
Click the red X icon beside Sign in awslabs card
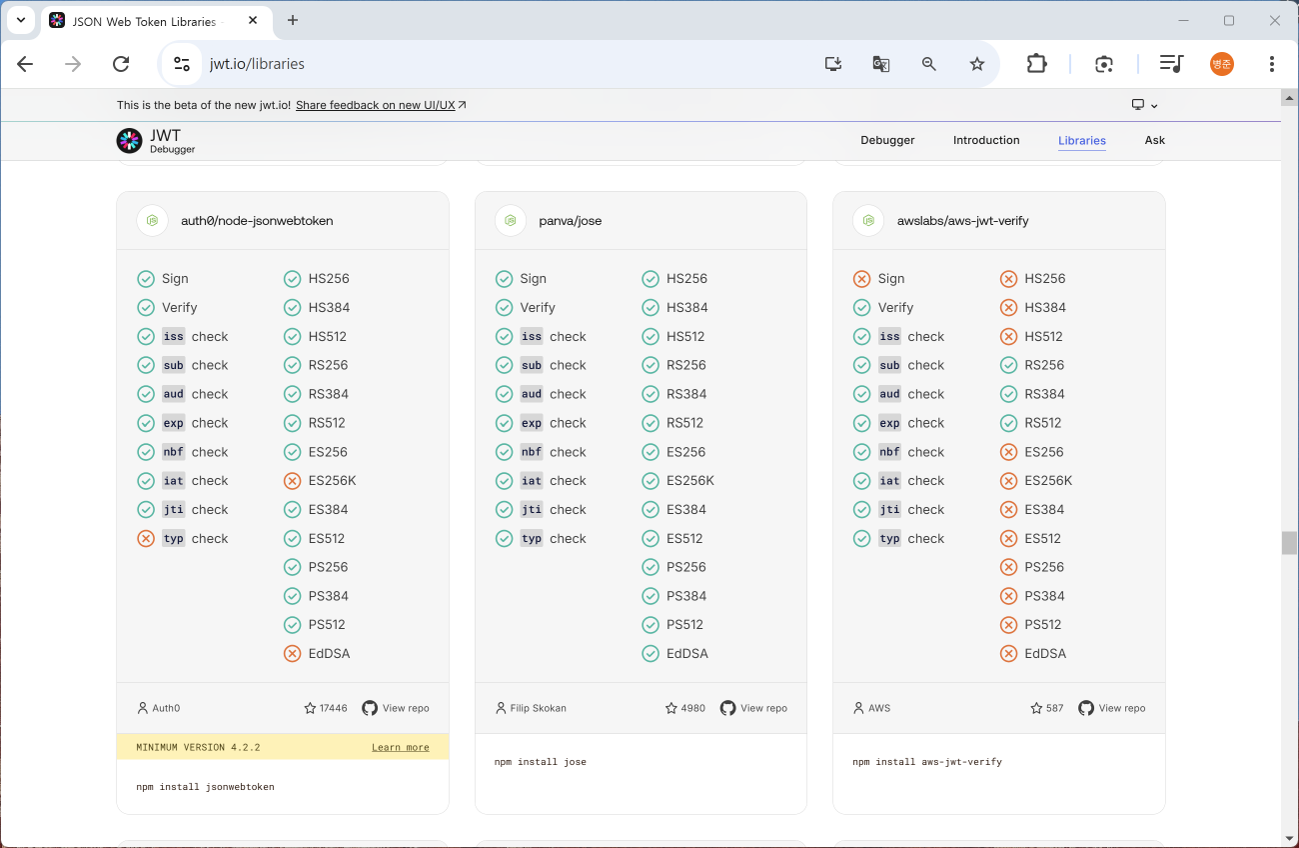[862, 279]
